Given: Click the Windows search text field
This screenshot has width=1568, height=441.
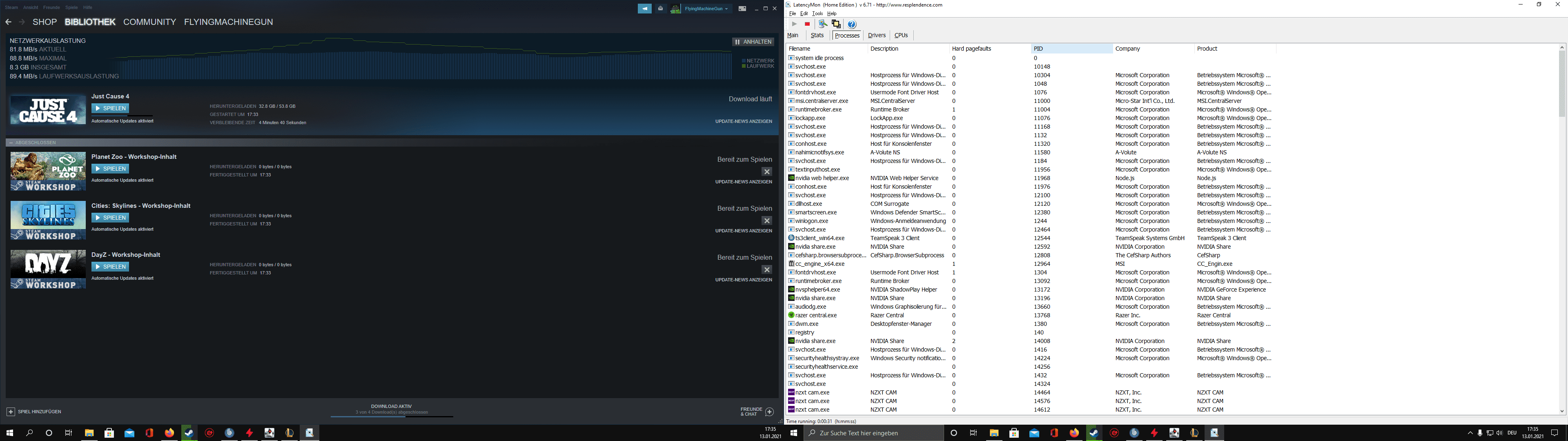Looking at the screenshot, I should point(873,433).
